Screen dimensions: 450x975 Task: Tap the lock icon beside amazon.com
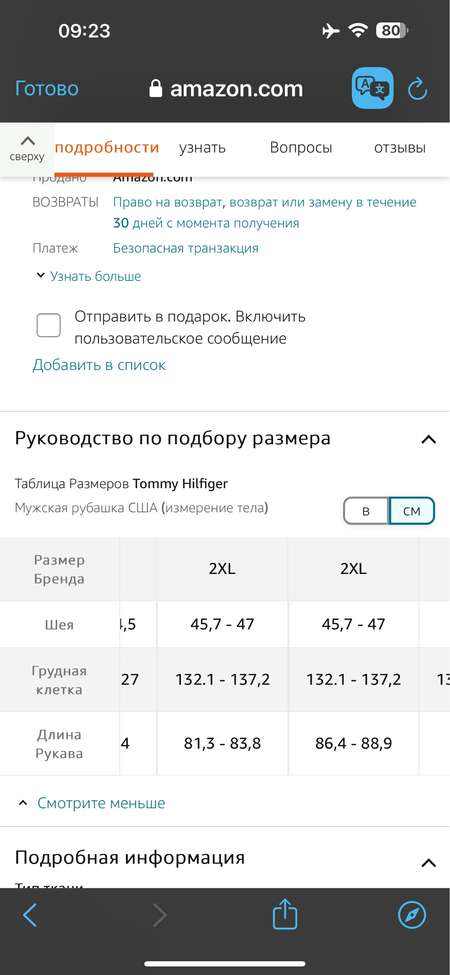pos(155,89)
